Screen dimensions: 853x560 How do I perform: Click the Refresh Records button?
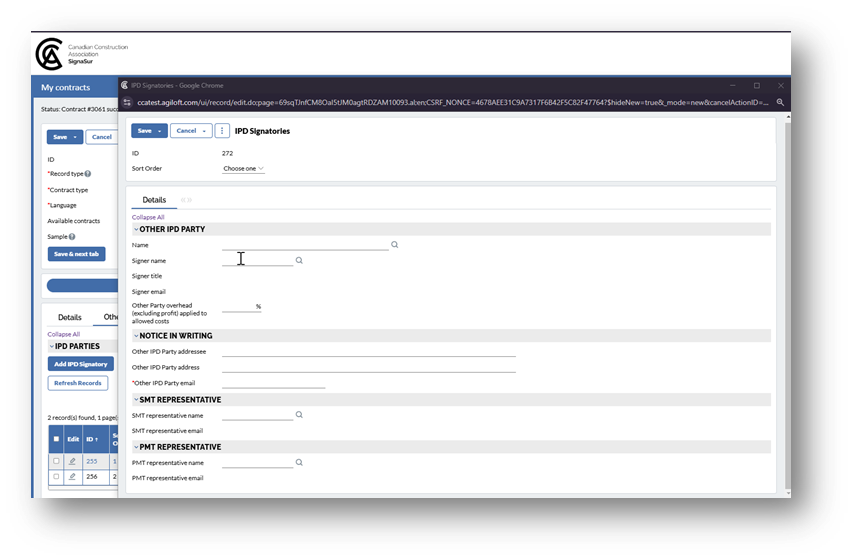click(x=77, y=383)
